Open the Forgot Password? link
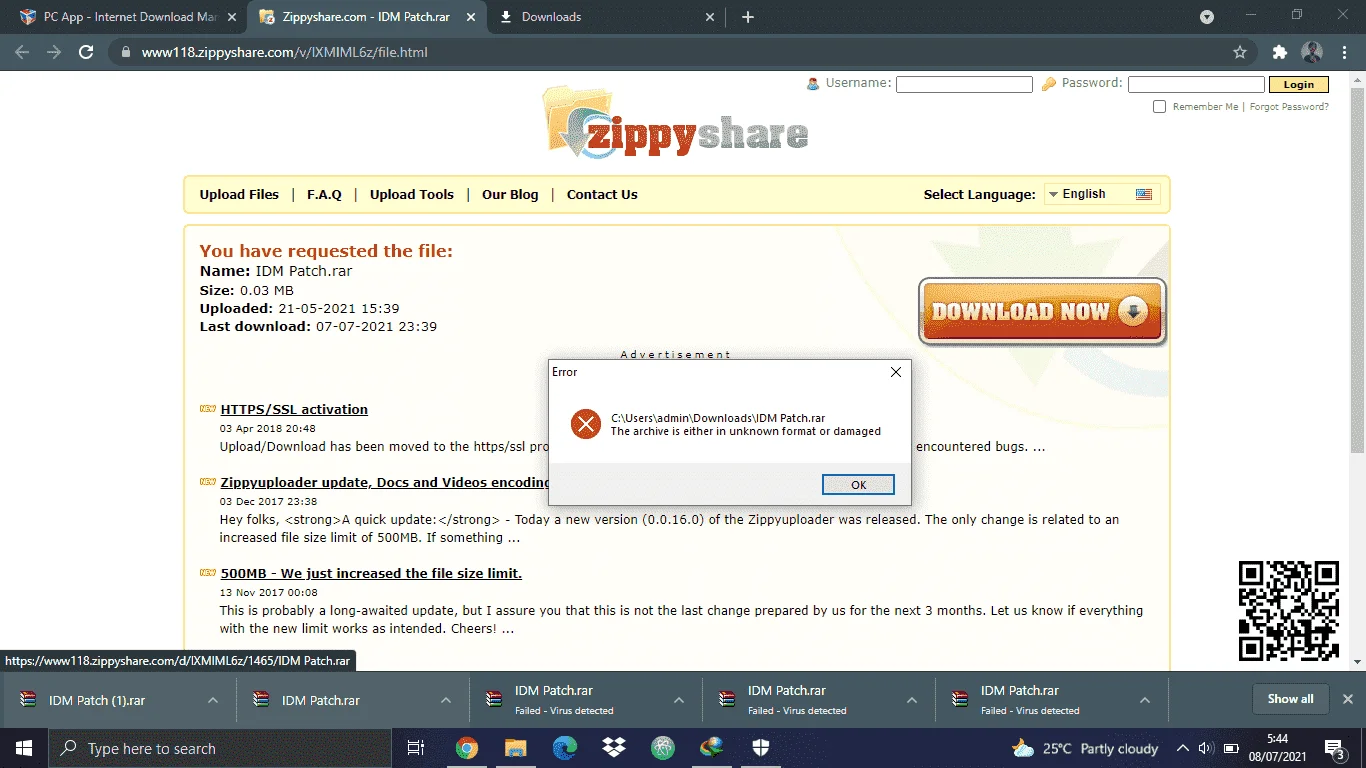 click(x=1289, y=107)
